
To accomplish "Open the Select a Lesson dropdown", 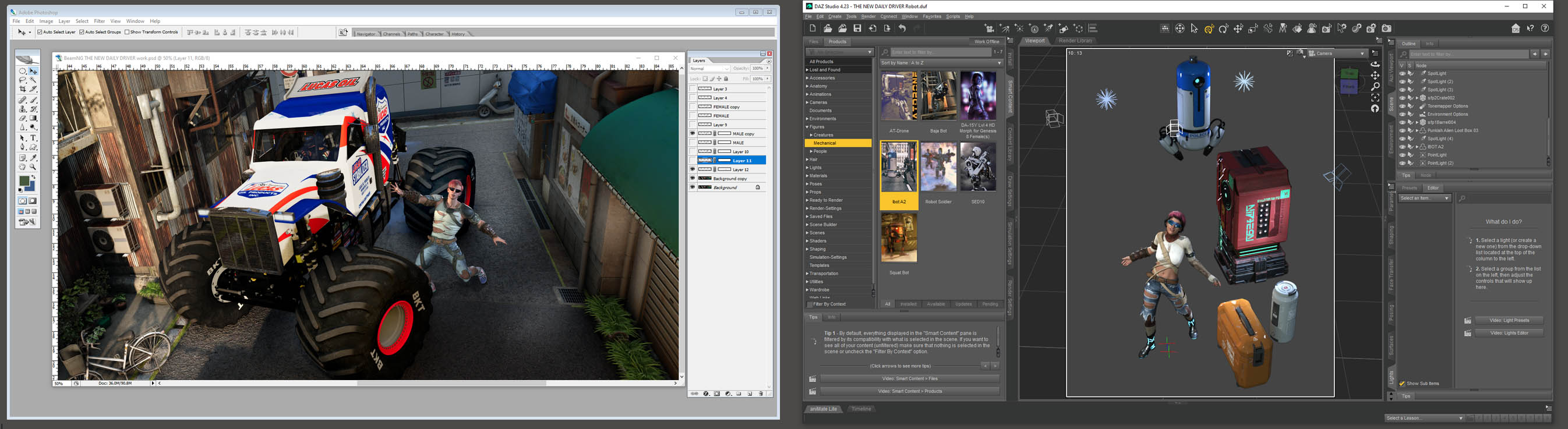I will [x=1424, y=418].
